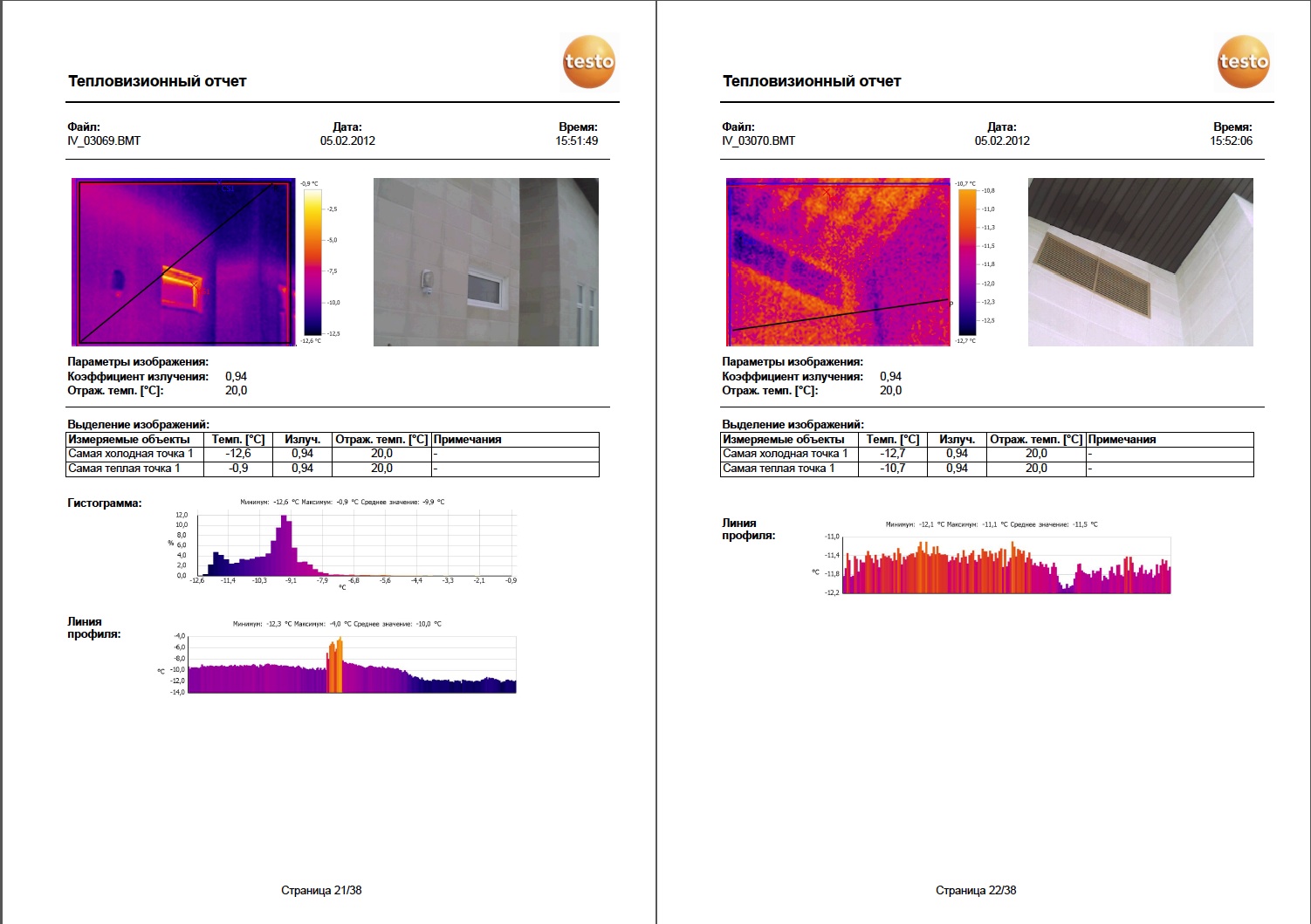Select coldest point temperature -12,6
Screen dimensions: 1311x924
pos(238,454)
